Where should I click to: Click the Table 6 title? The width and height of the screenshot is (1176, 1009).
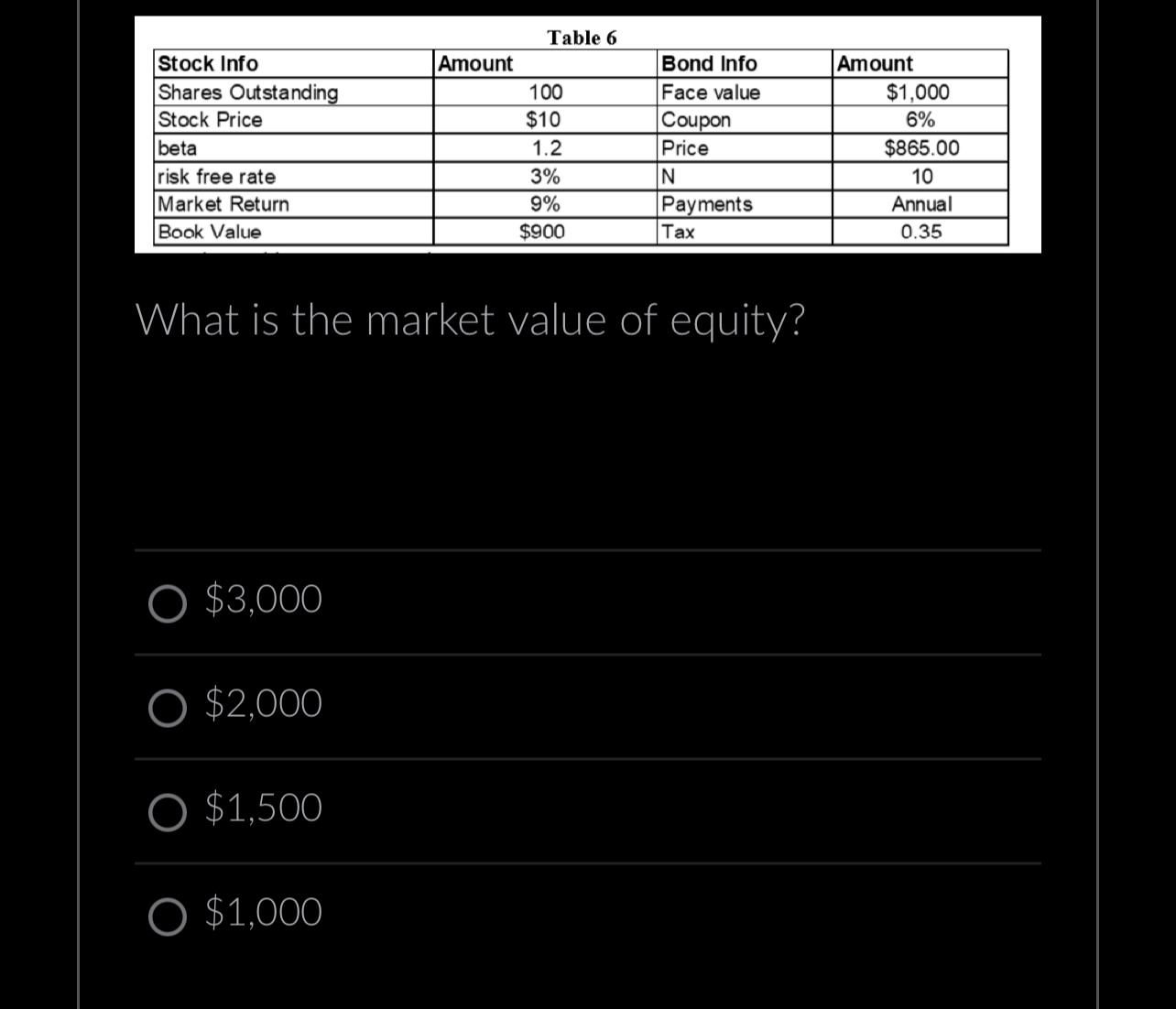(x=582, y=38)
